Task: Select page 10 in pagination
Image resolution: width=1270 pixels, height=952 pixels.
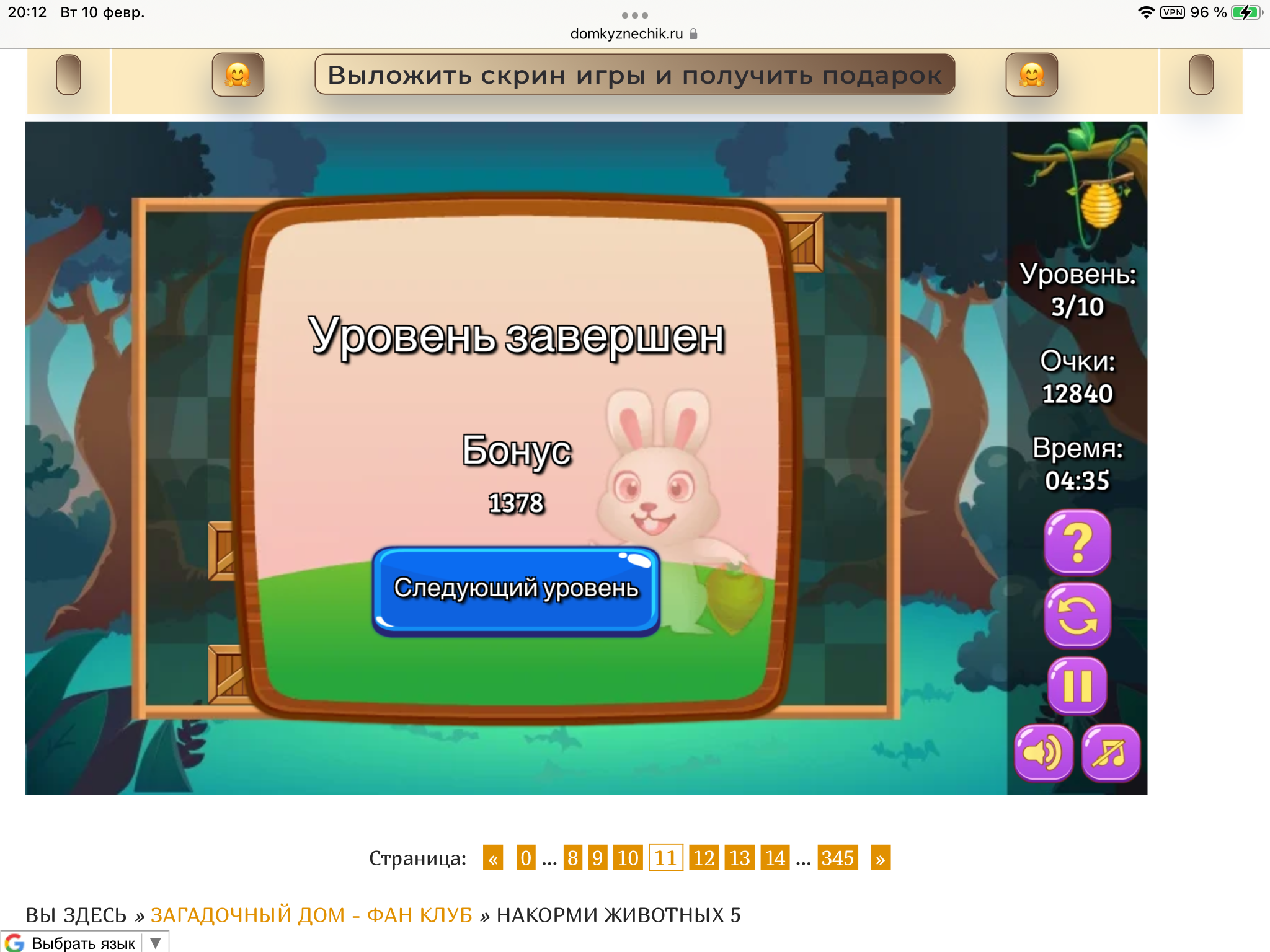Action: (628, 858)
